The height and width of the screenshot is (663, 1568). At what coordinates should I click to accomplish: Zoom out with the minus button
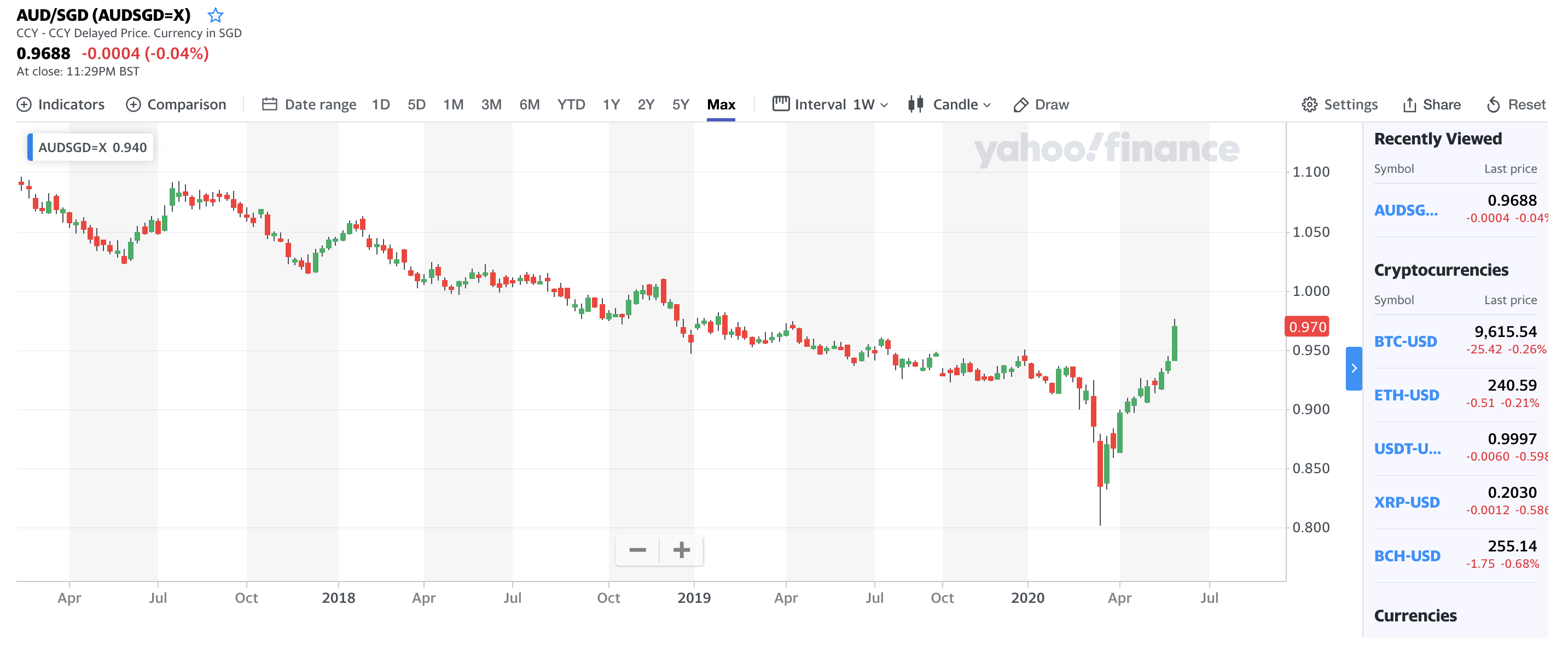637,550
